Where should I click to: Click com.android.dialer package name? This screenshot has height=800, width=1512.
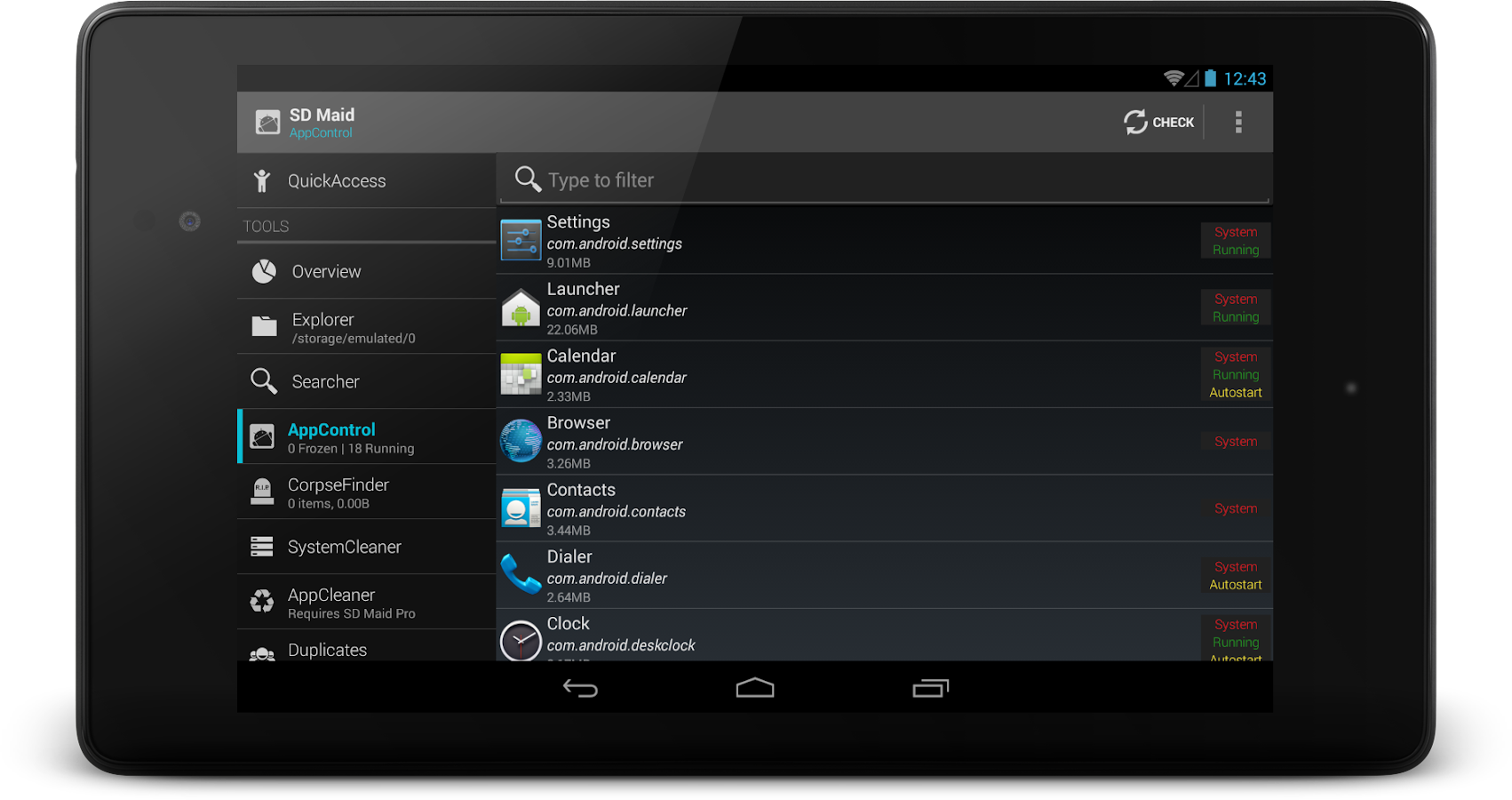607,579
